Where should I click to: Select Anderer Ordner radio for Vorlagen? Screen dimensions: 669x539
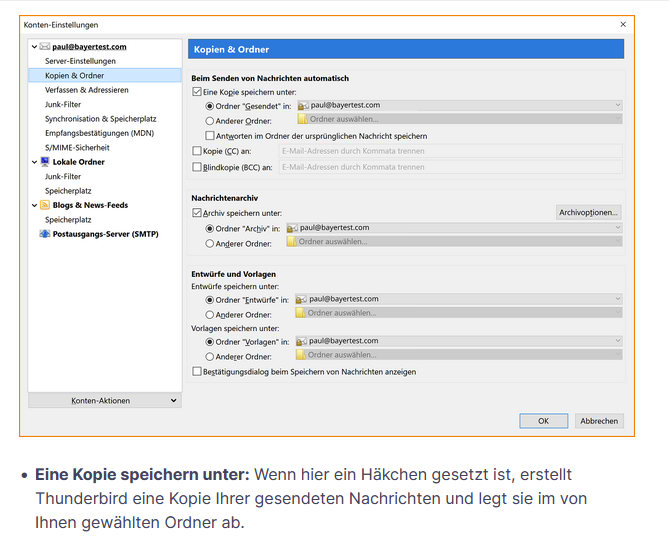209,357
